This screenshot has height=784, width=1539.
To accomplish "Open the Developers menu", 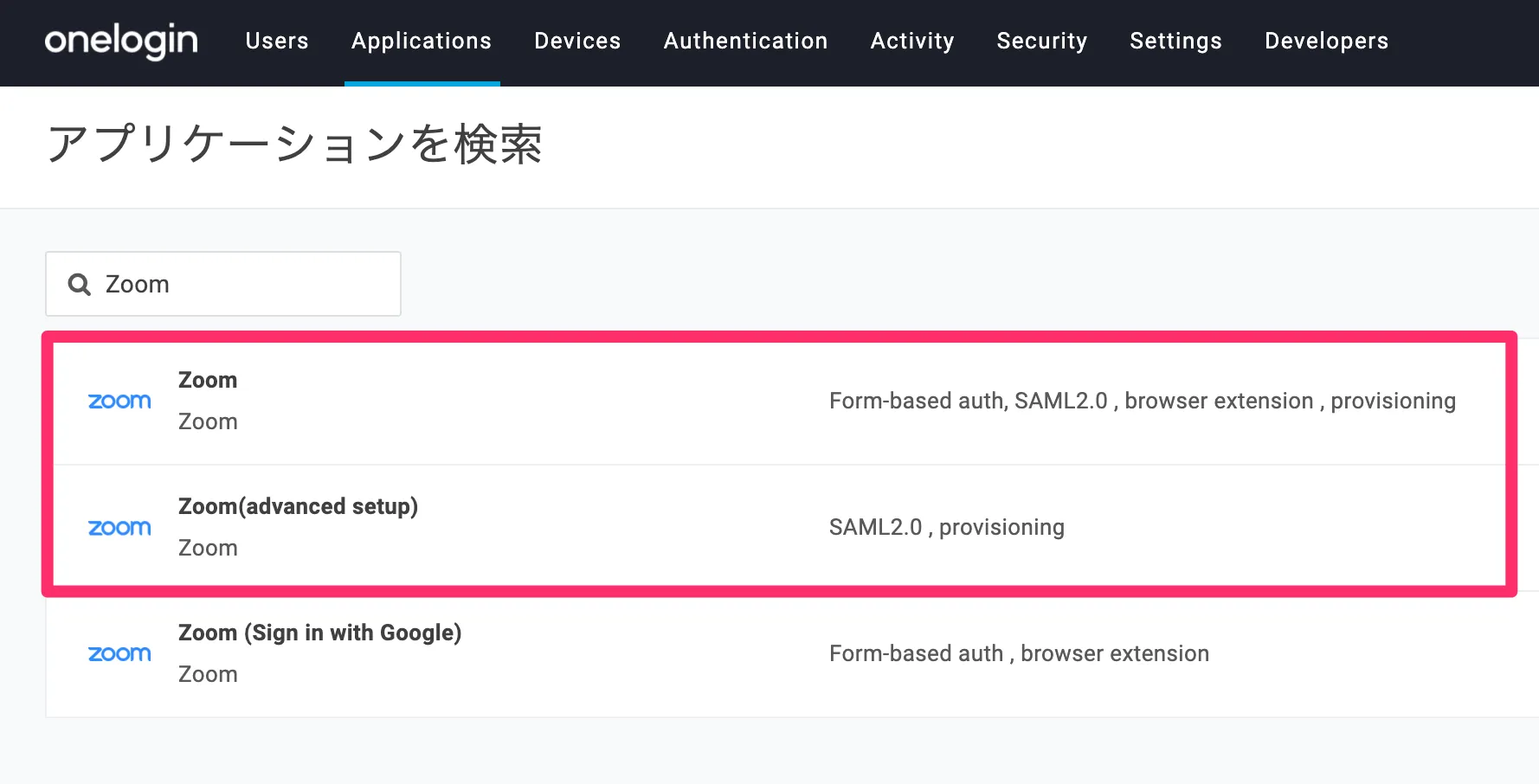I will pyautogui.click(x=1326, y=41).
